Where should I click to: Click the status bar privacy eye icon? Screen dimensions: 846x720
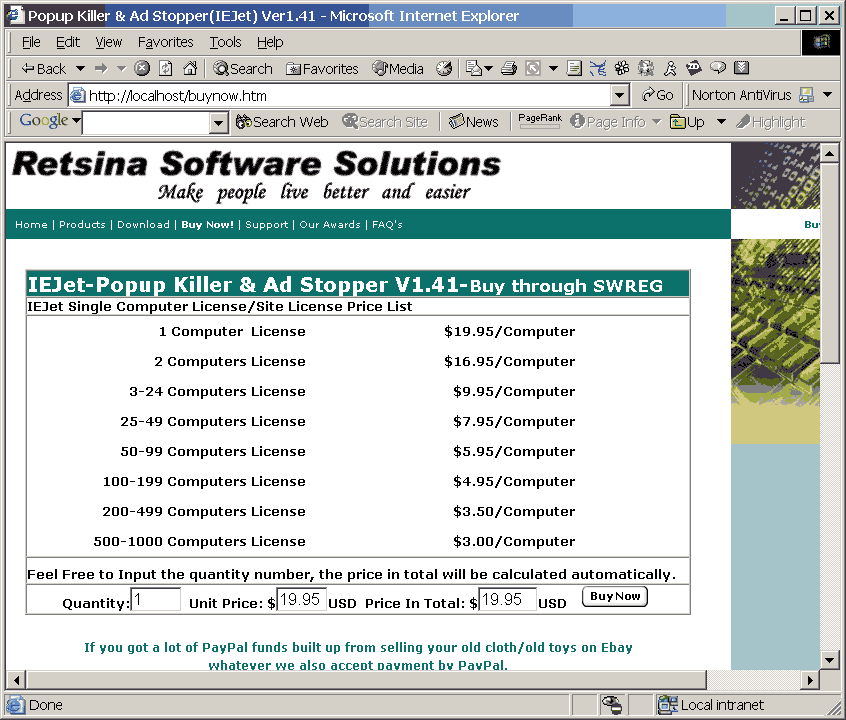(612, 705)
